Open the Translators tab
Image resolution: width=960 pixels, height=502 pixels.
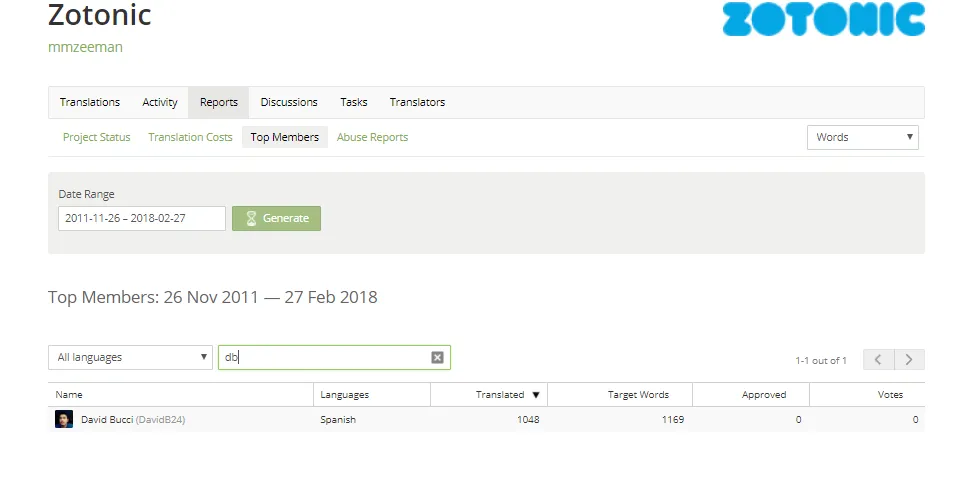[x=418, y=102]
